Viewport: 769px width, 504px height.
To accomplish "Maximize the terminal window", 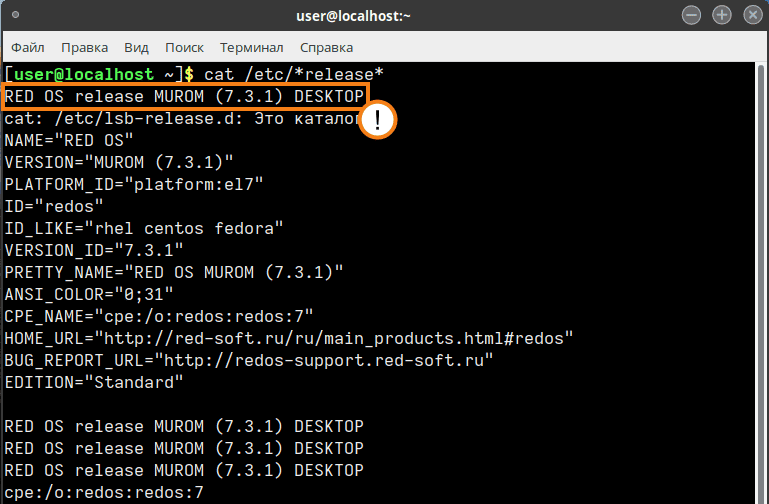I will [x=722, y=15].
